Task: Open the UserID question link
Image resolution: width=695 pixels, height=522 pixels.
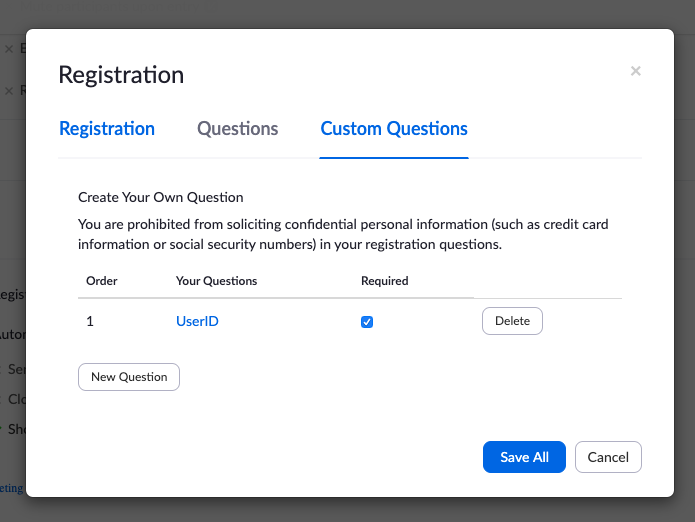Action: click(197, 322)
